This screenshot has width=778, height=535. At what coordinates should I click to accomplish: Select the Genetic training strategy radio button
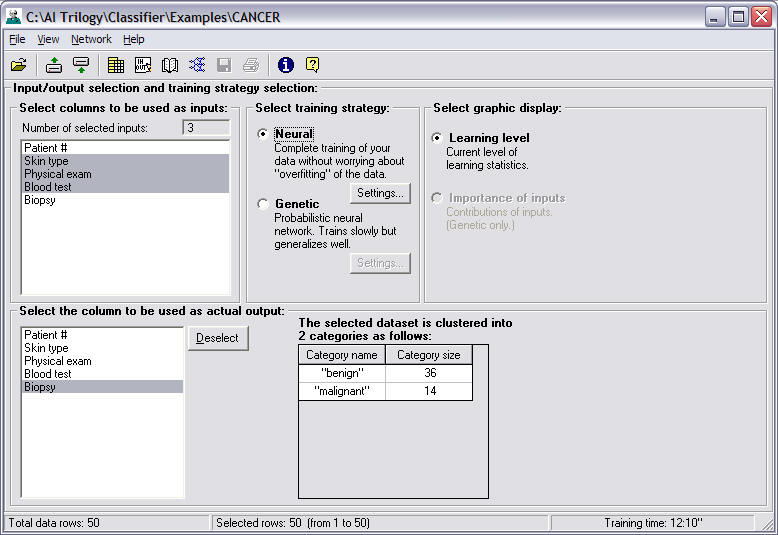tap(263, 204)
